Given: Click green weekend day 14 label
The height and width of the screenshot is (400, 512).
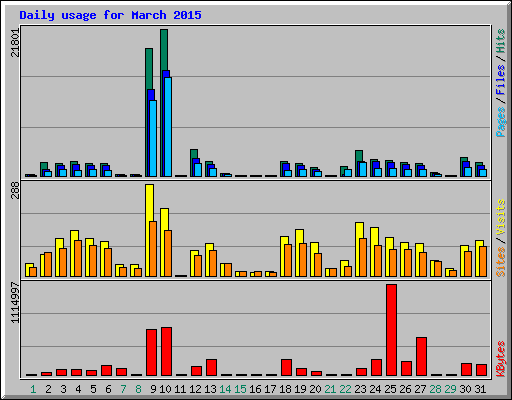Looking at the screenshot, I should pyautogui.click(x=225, y=389).
